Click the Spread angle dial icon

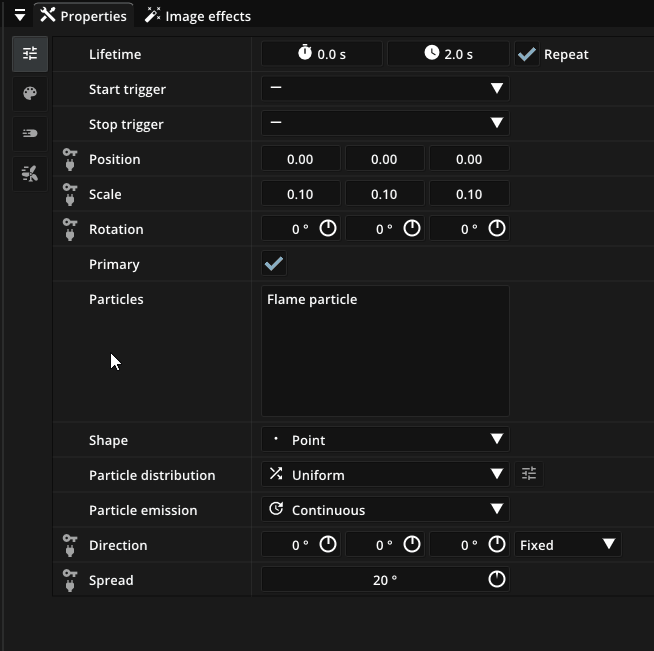[497, 579]
